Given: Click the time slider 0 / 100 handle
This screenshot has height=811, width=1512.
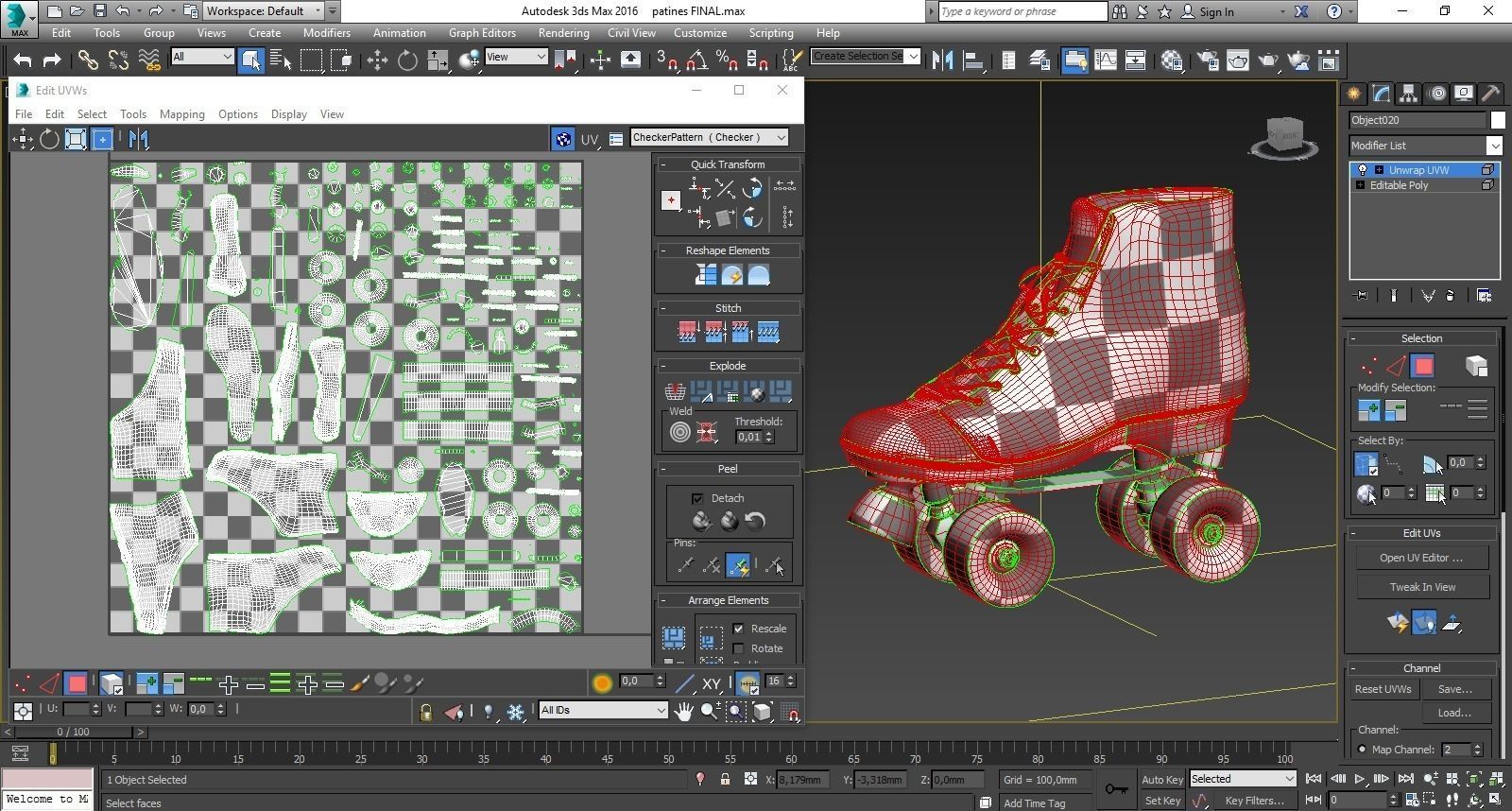Looking at the screenshot, I should pyautogui.click(x=73, y=732).
